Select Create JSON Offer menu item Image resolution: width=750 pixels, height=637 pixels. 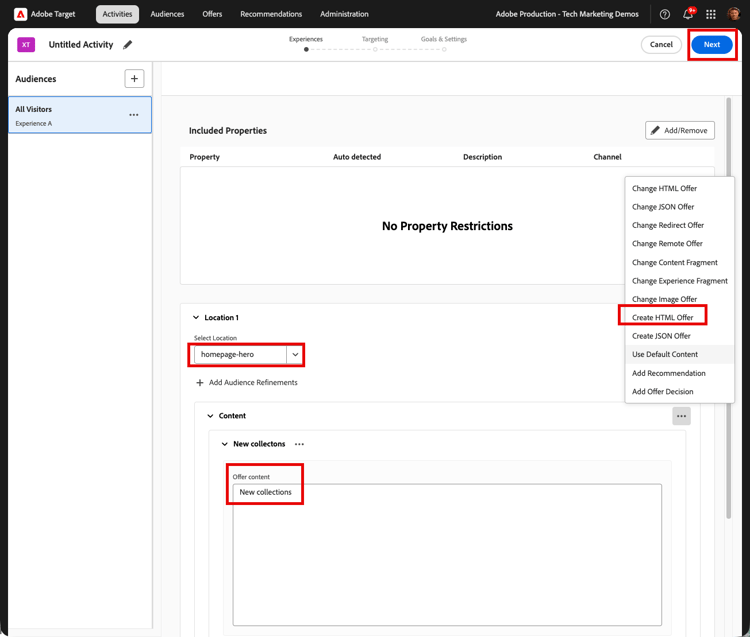(x=679, y=336)
